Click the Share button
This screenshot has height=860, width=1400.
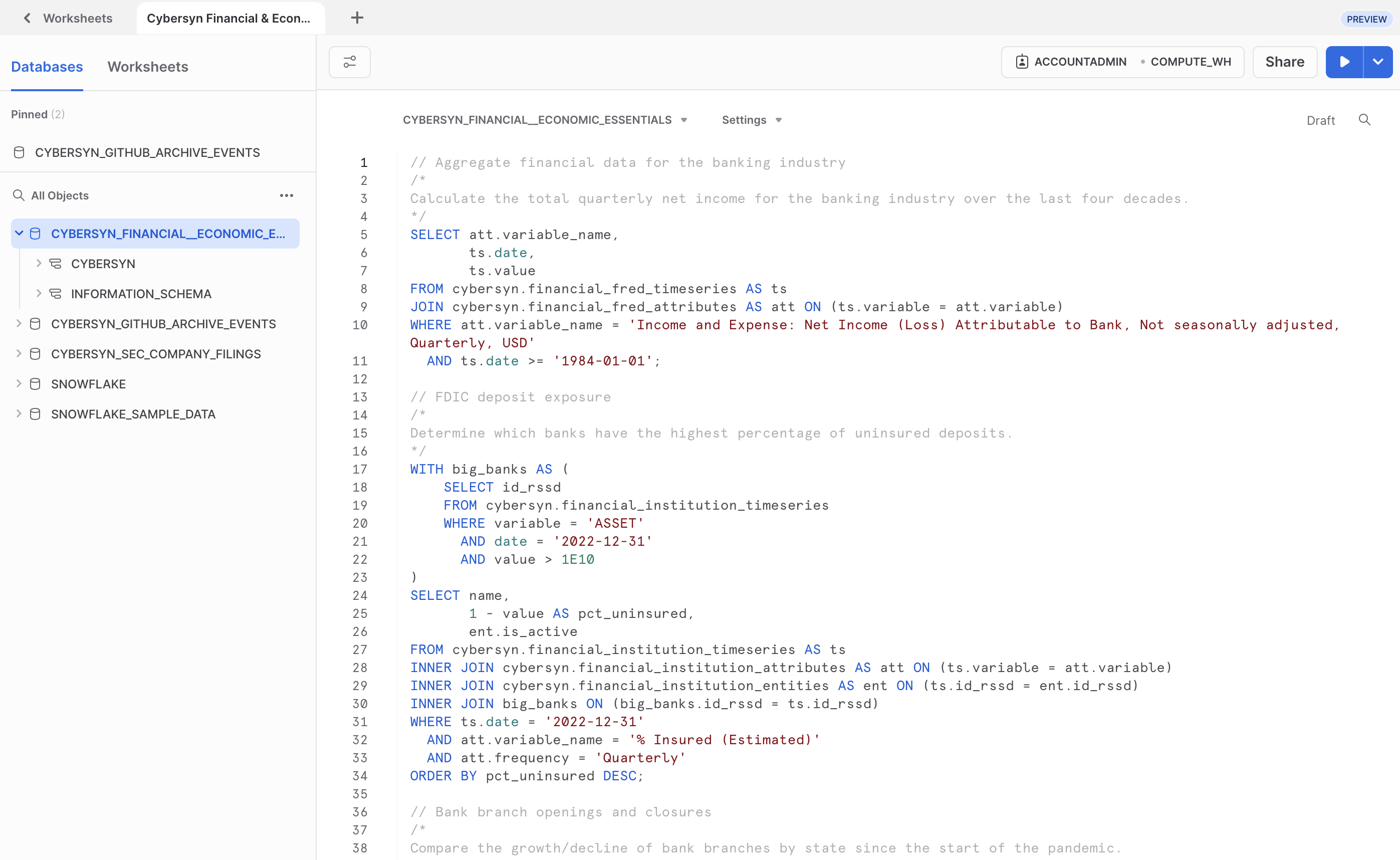pyautogui.click(x=1284, y=62)
